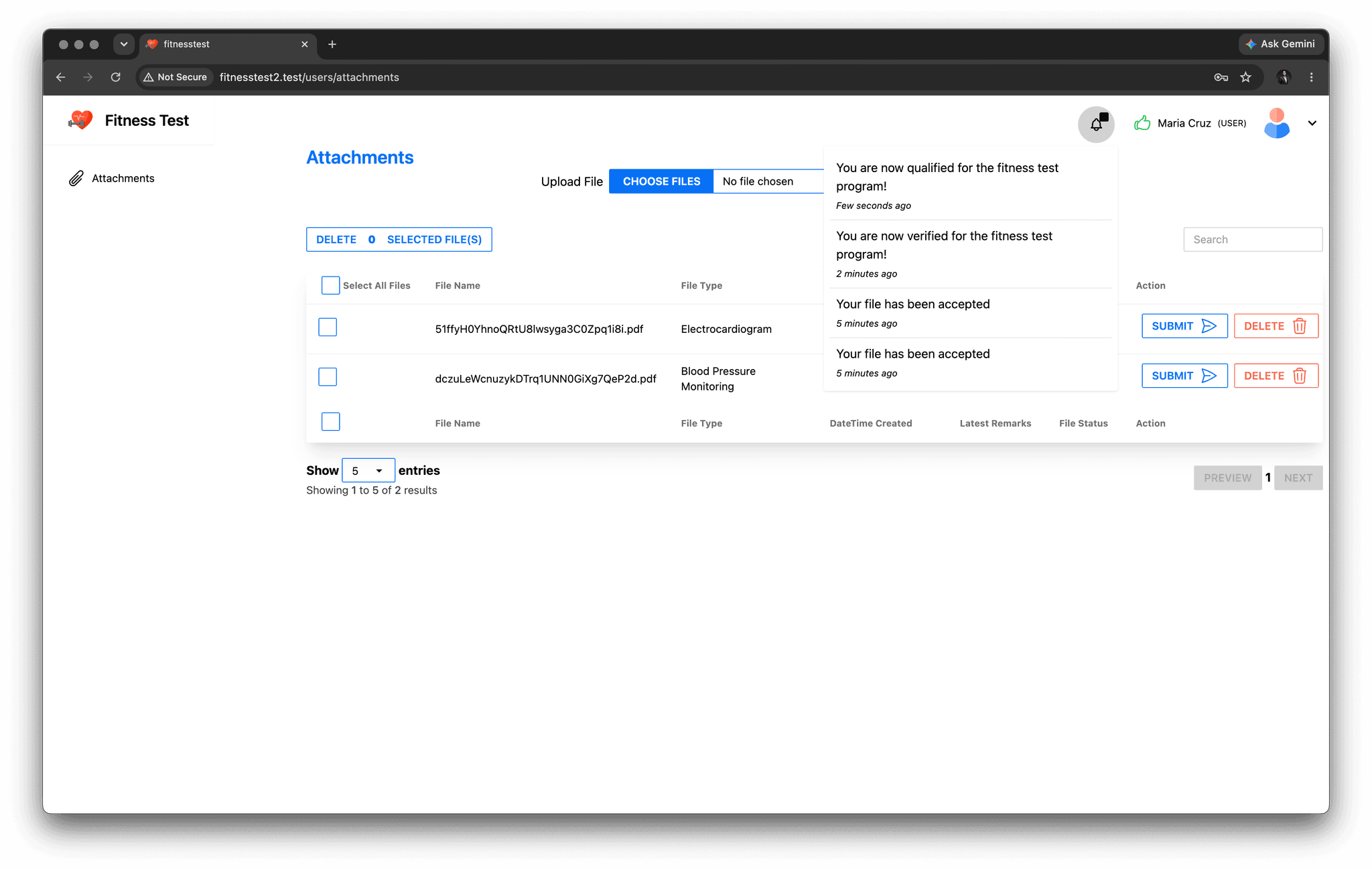Bookmark page with the star icon
1372x870 pixels.
pos(1245,77)
